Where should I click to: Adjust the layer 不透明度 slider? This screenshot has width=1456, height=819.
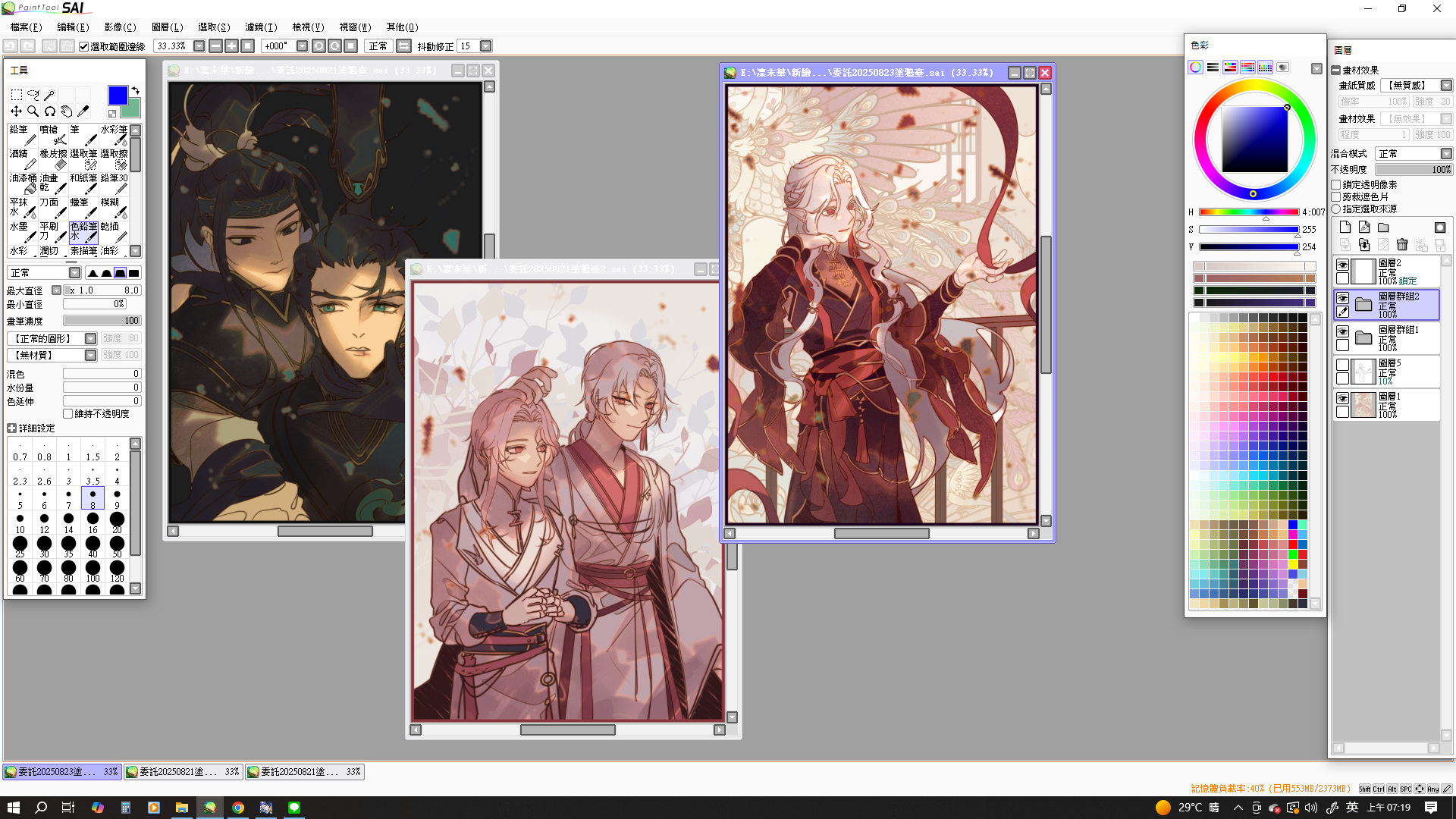(1414, 170)
